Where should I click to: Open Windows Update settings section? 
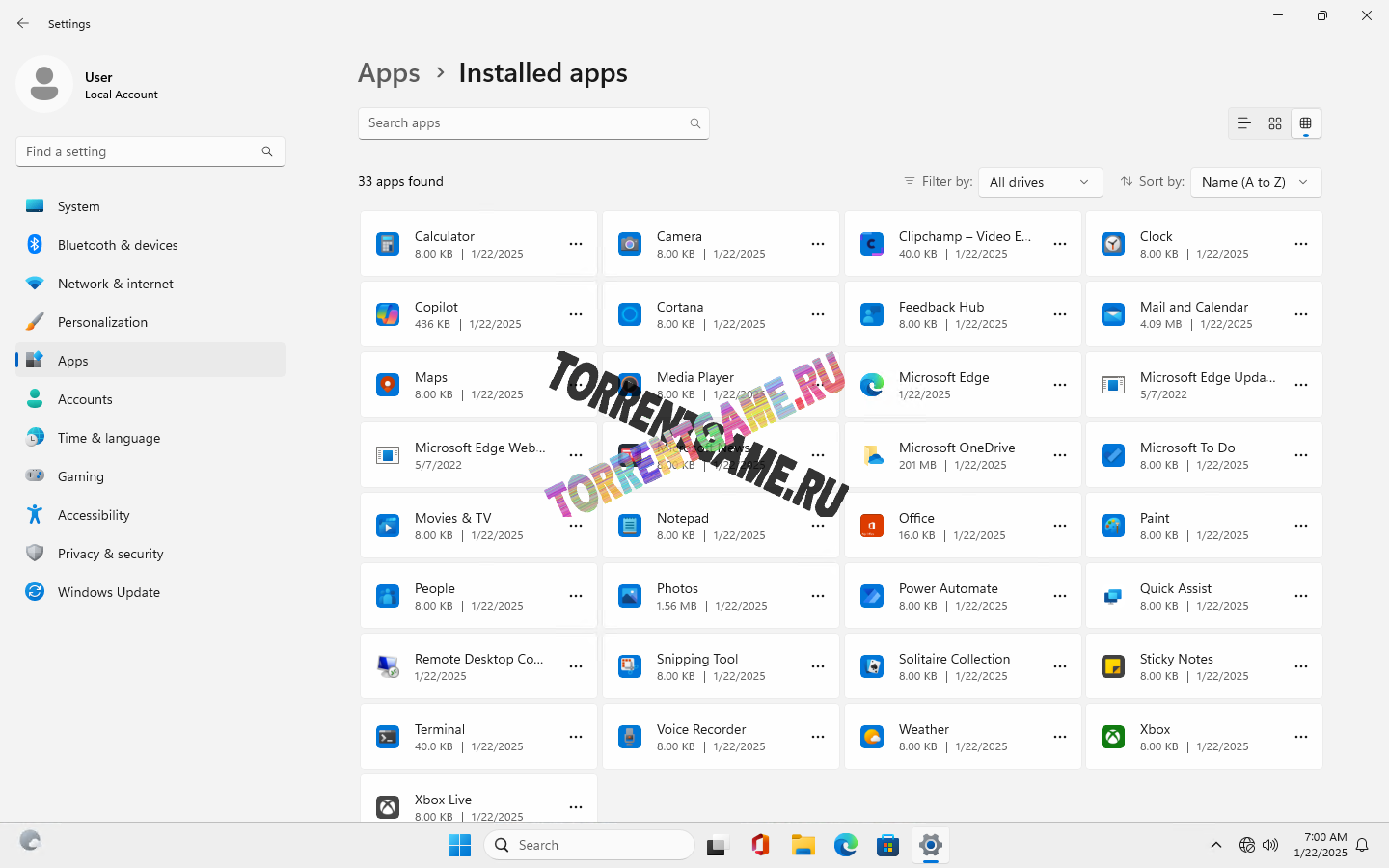(108, 592)
